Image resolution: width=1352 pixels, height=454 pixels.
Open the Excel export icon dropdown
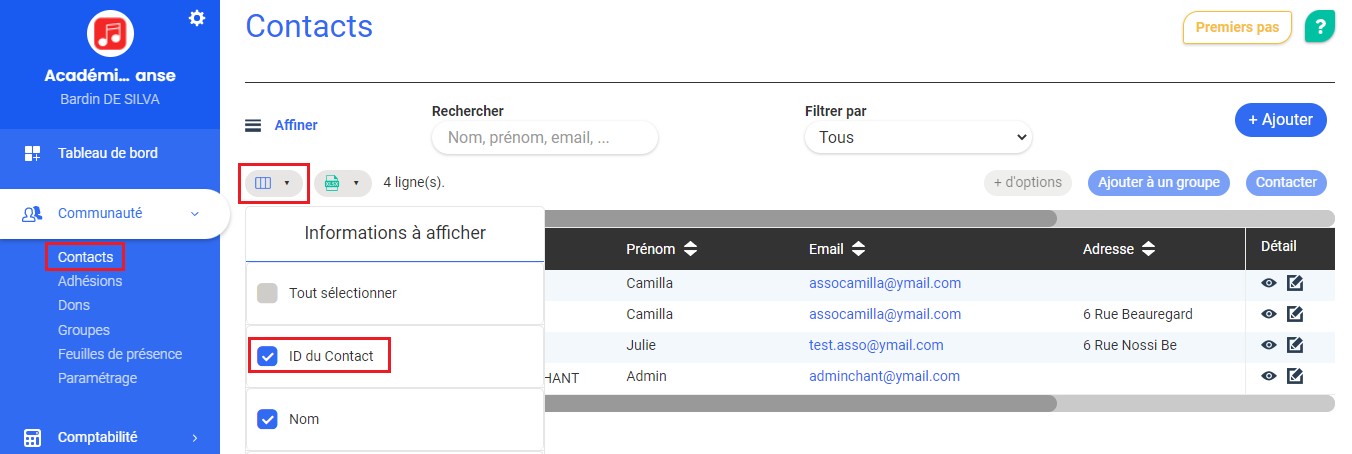coord(342,183)
